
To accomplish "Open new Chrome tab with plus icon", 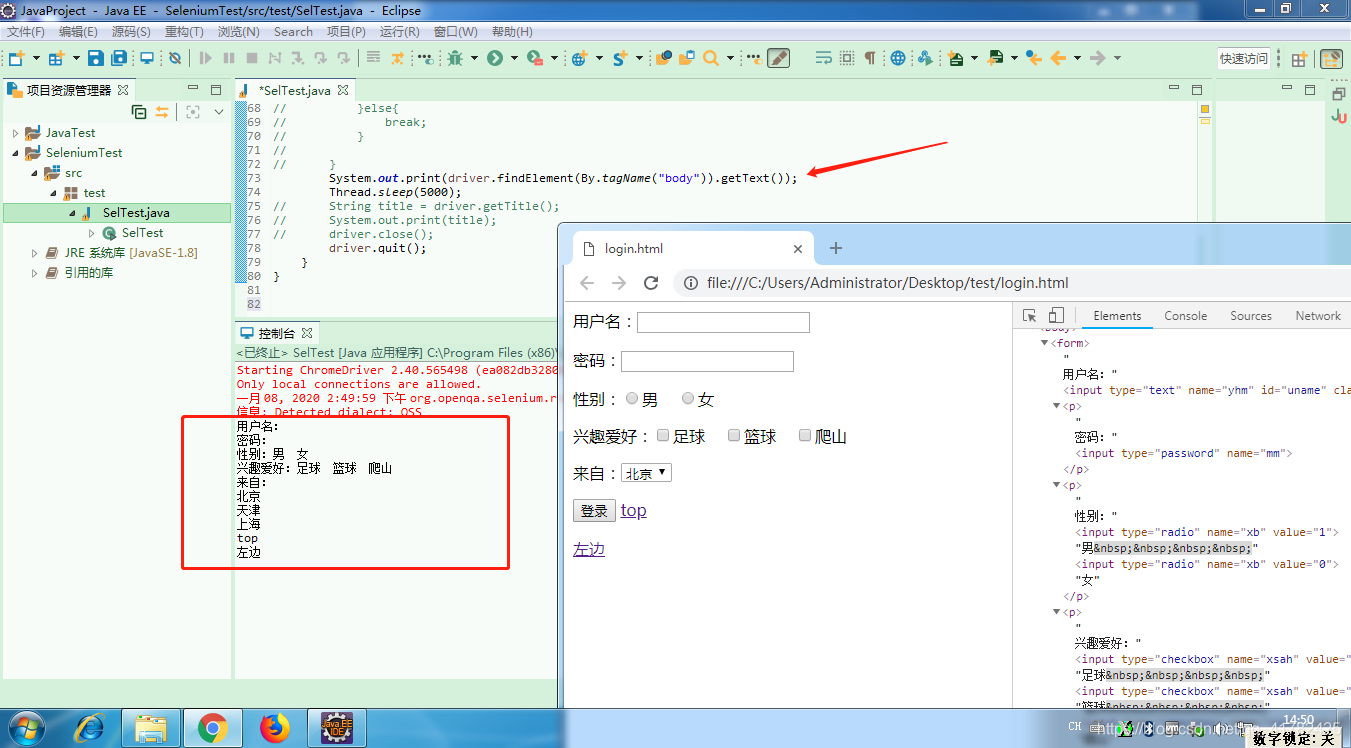I will coord(836,248).
